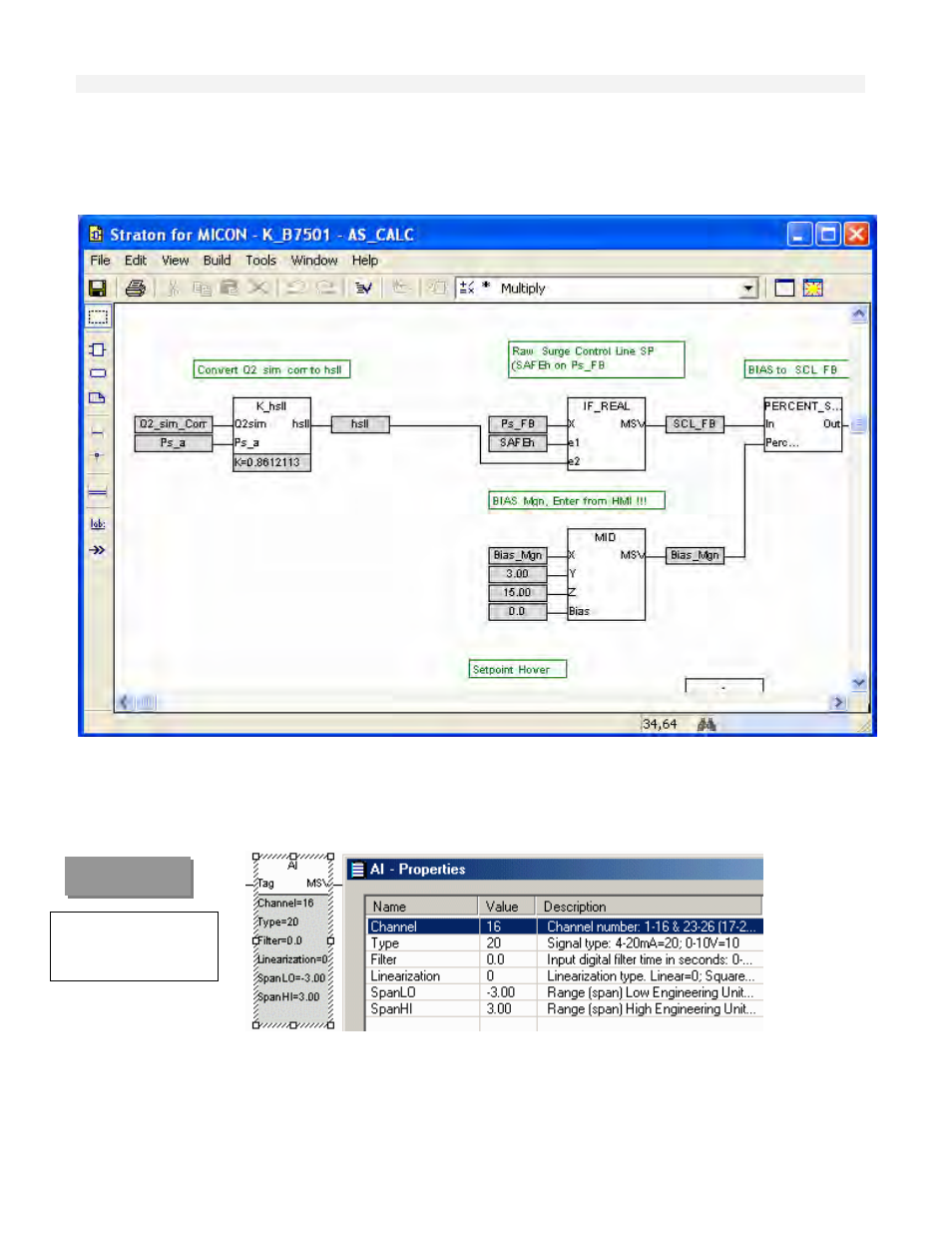Select the Ps_FB variable box

518,424
